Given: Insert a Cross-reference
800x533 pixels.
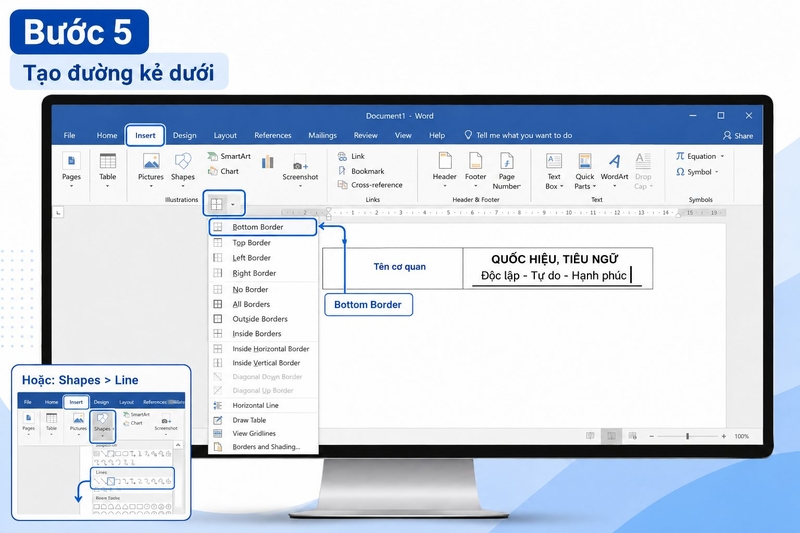Looking at the screenshot, I should tap(370, 185).
